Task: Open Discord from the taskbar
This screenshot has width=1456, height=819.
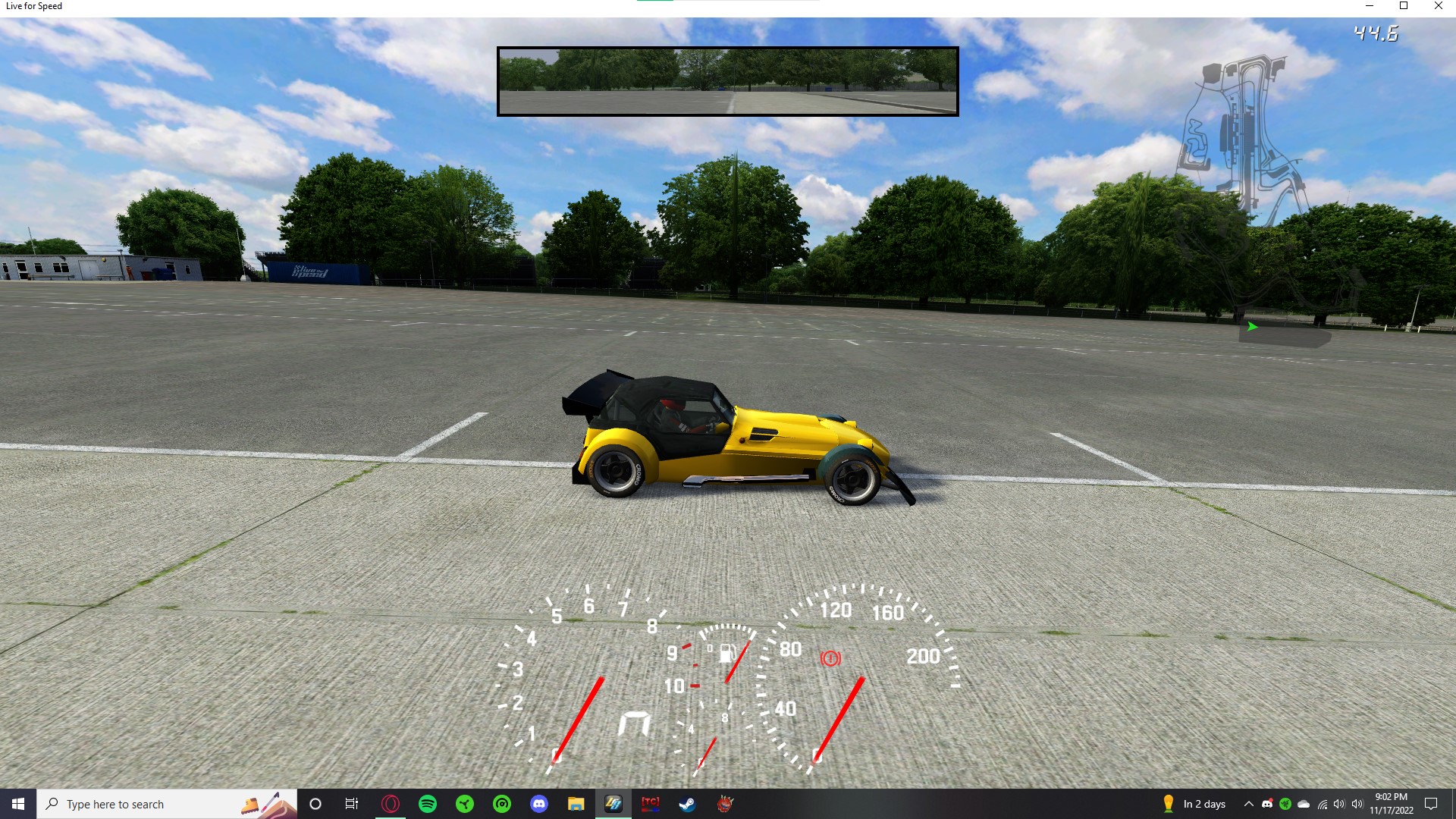Action: point(539,804)
